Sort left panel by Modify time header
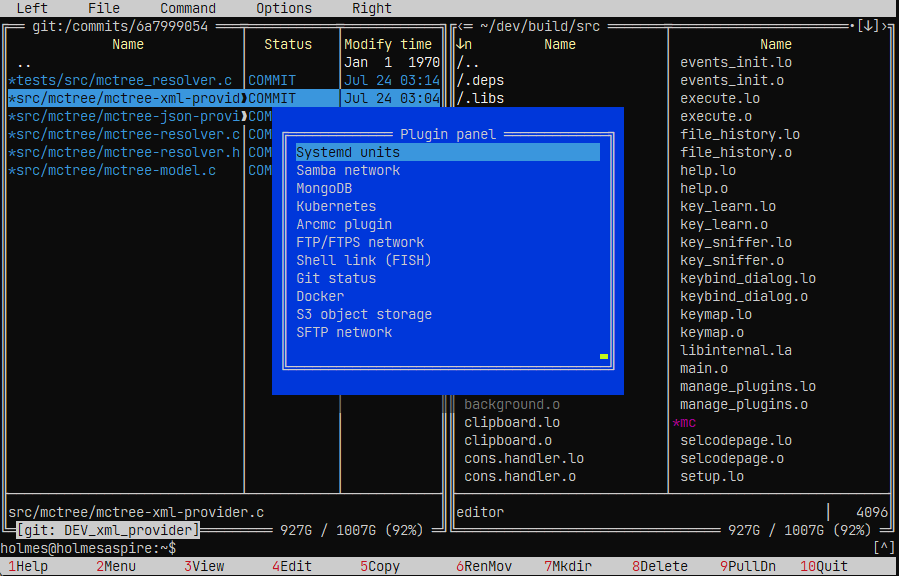Image resolution: width=899 pixels, height=576 pixels. point(388,44)
